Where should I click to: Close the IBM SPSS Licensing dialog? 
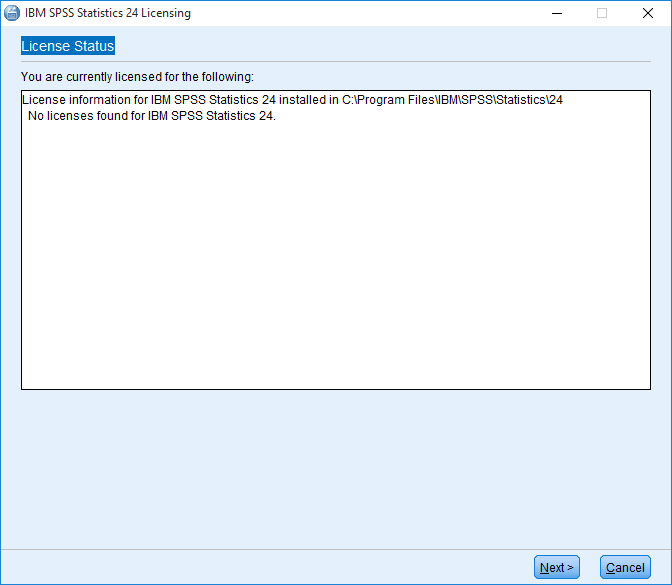pos(648,13)
